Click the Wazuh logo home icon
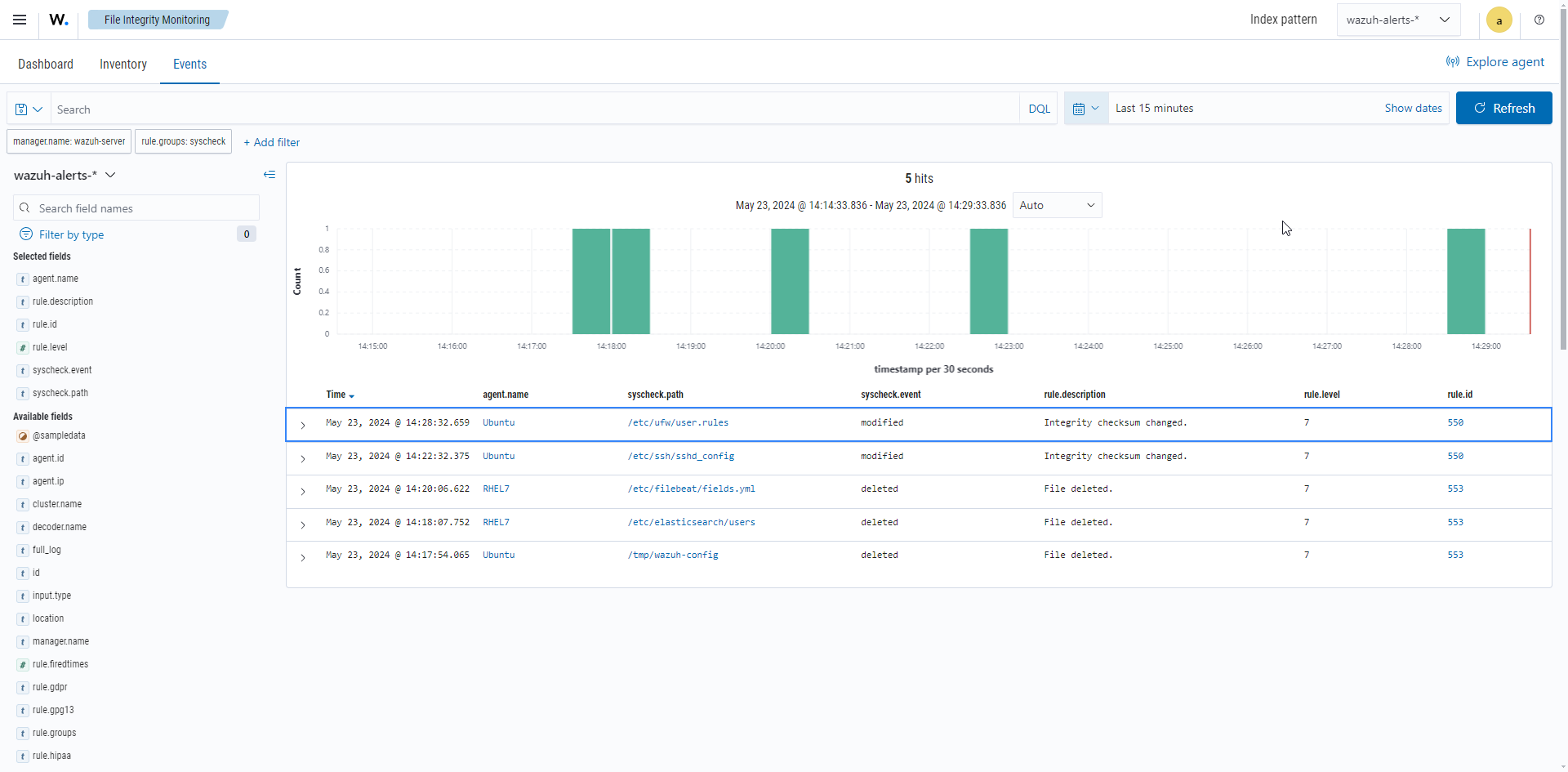1568x772 pixels. [59, 20]
